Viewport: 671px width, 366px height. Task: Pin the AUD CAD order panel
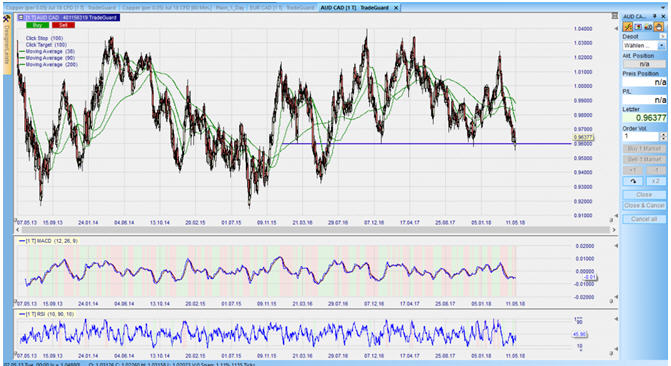tap(655, 16)
